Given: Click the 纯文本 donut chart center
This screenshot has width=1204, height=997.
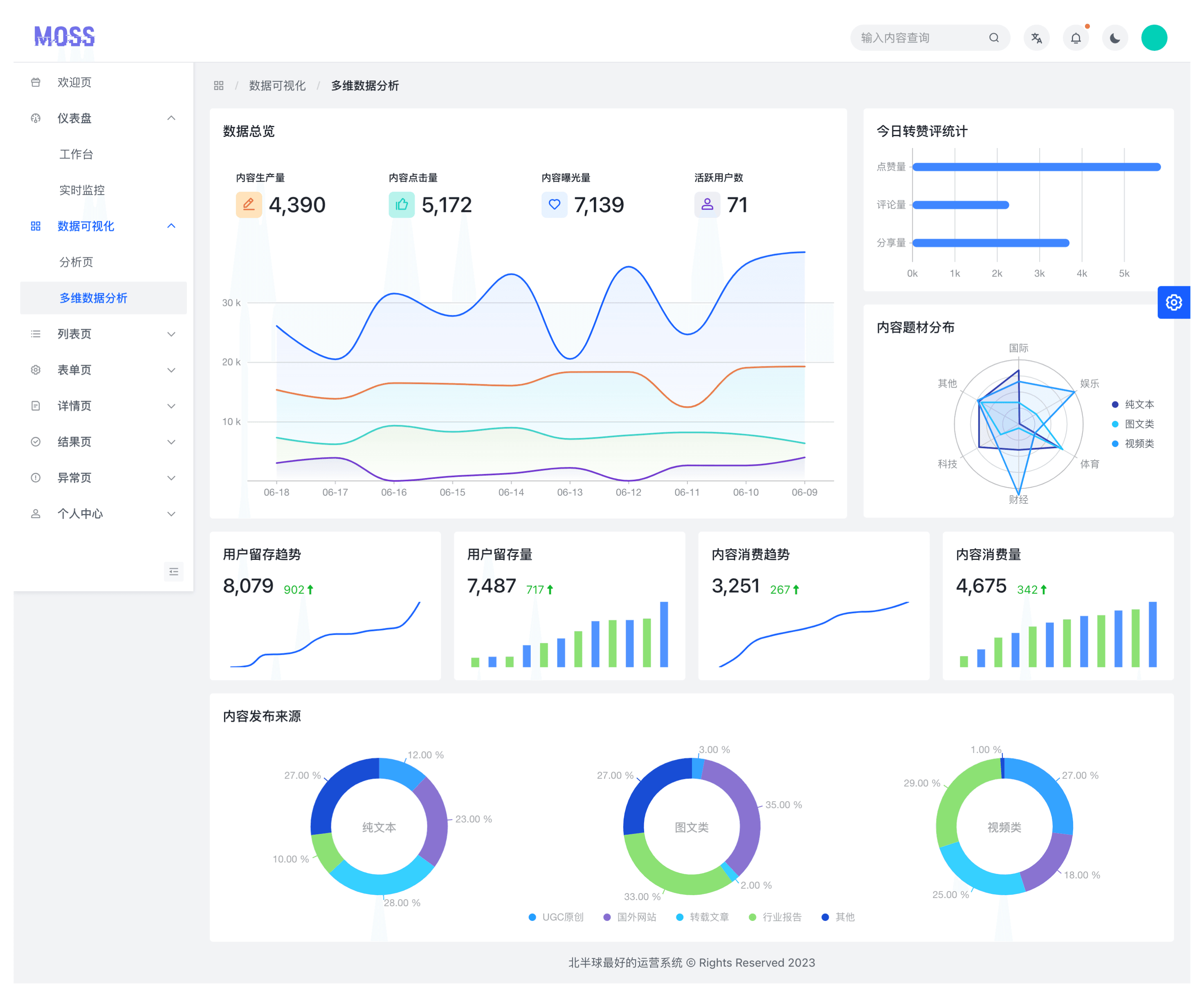Looking at the screenshot, I should [379, 827].
